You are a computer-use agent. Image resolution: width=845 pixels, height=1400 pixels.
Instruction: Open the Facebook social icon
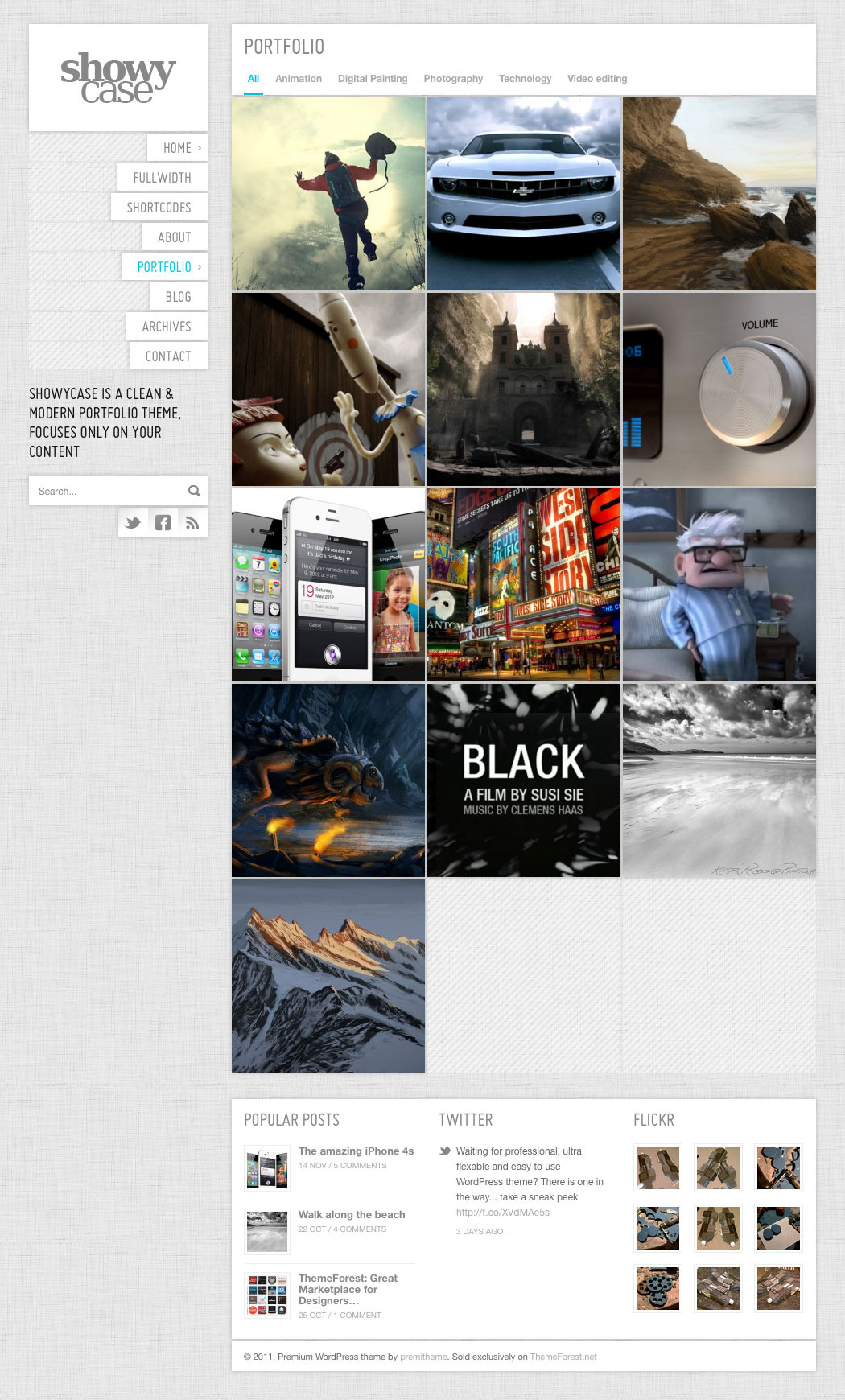[x=163, y=523]
